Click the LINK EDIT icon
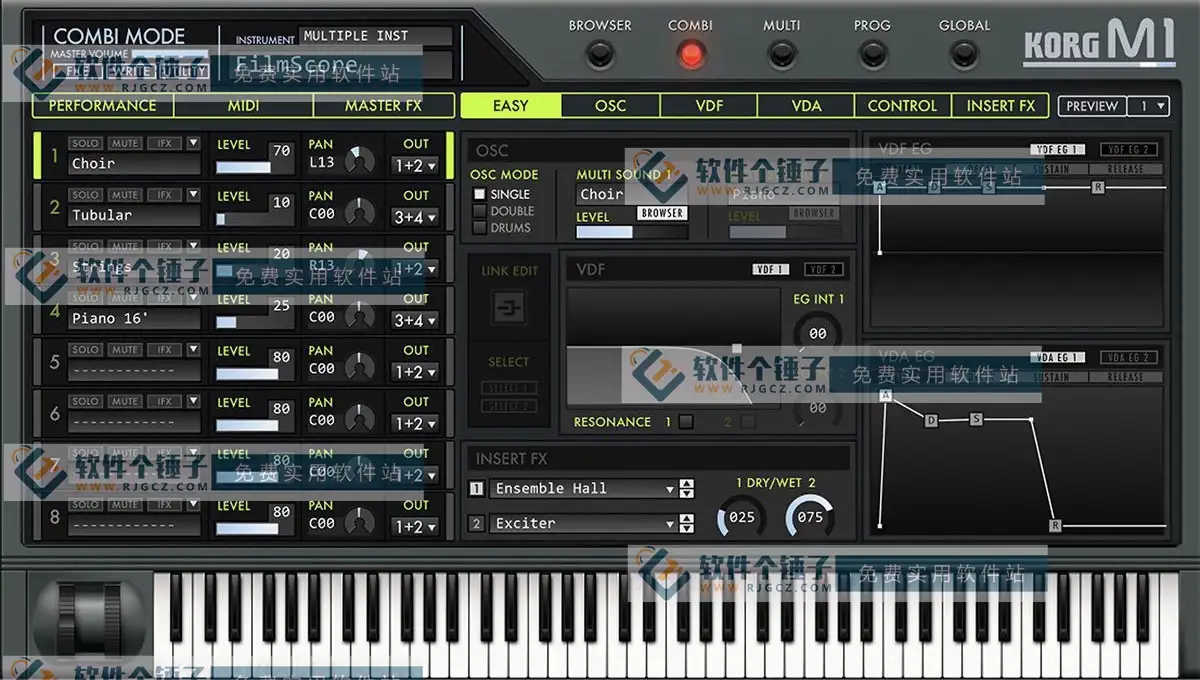Image resolution: width=1200 pixels, height=680 pixels. [x=509, y=309]
